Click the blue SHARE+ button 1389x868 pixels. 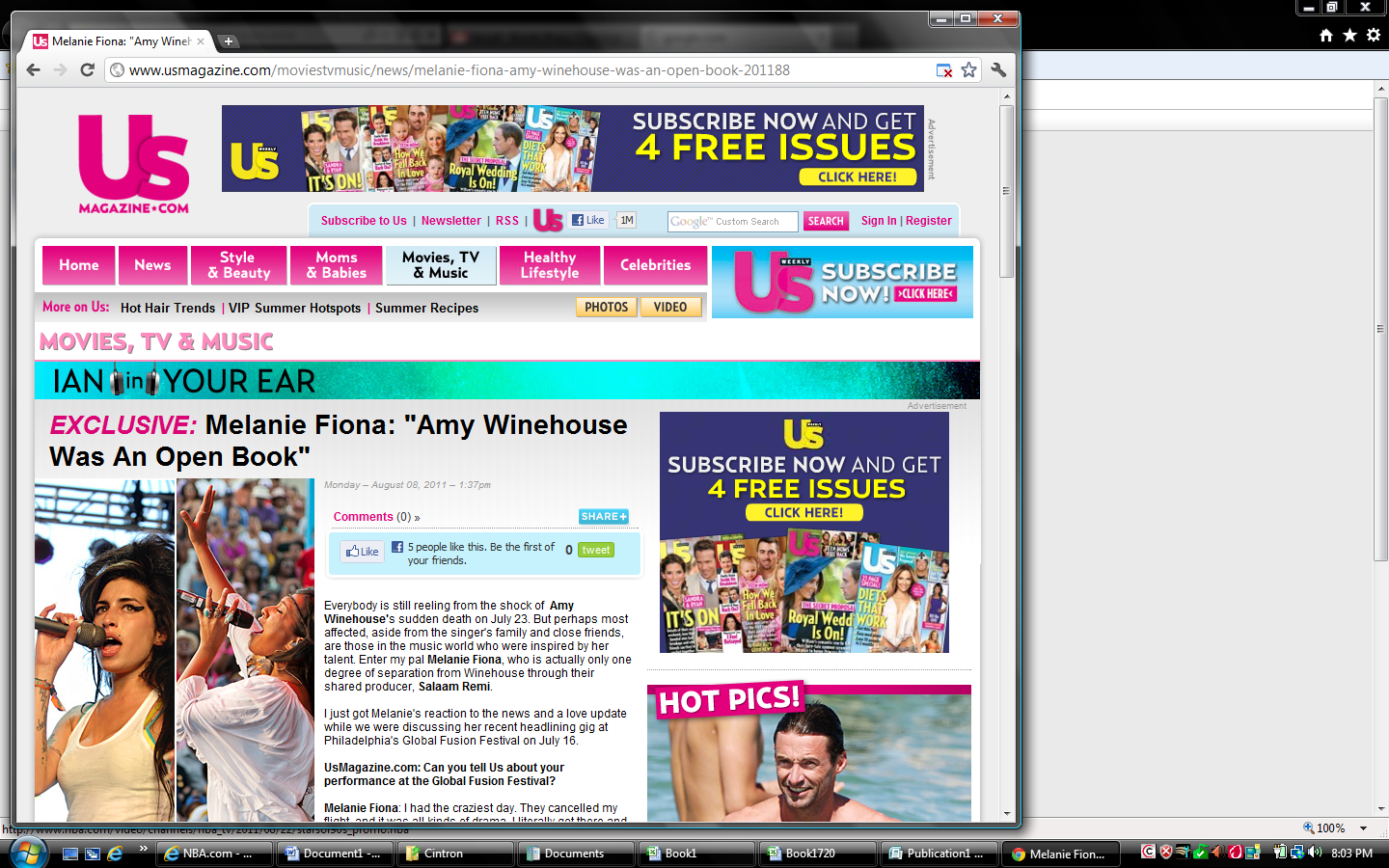[x=604, y=516]
